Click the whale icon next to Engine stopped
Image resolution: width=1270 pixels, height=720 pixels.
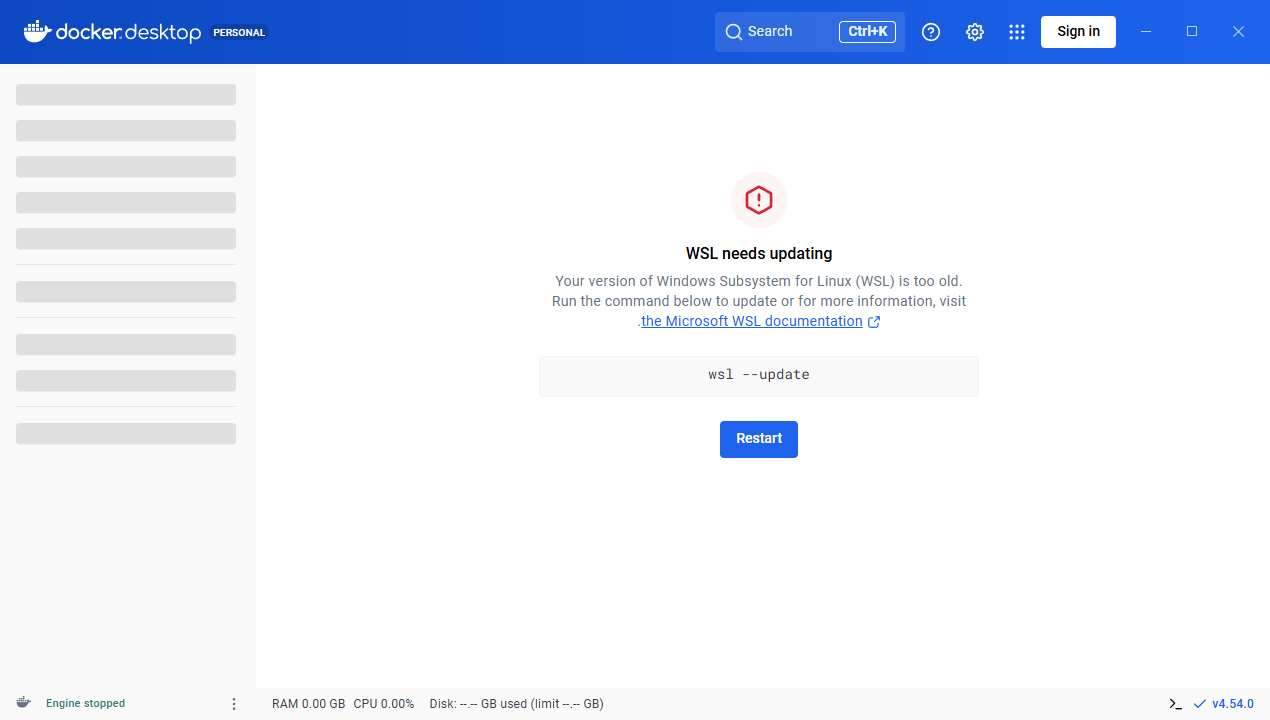tap(23, 703)
